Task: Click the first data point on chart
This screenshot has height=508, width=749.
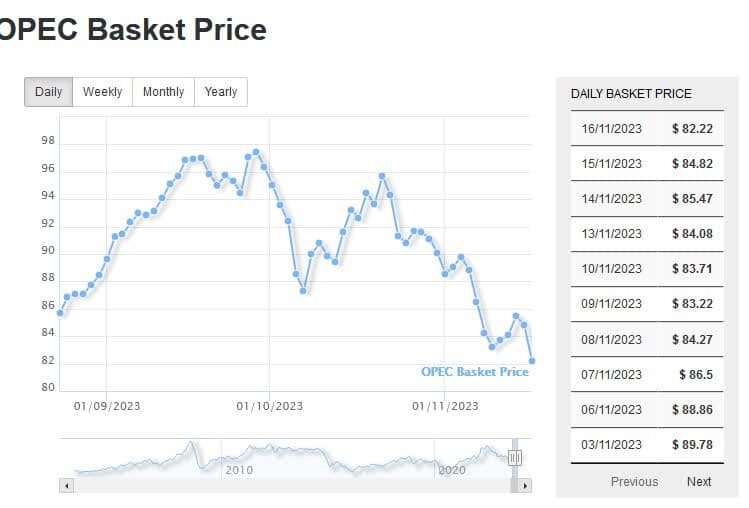Action: pos(60,313)
